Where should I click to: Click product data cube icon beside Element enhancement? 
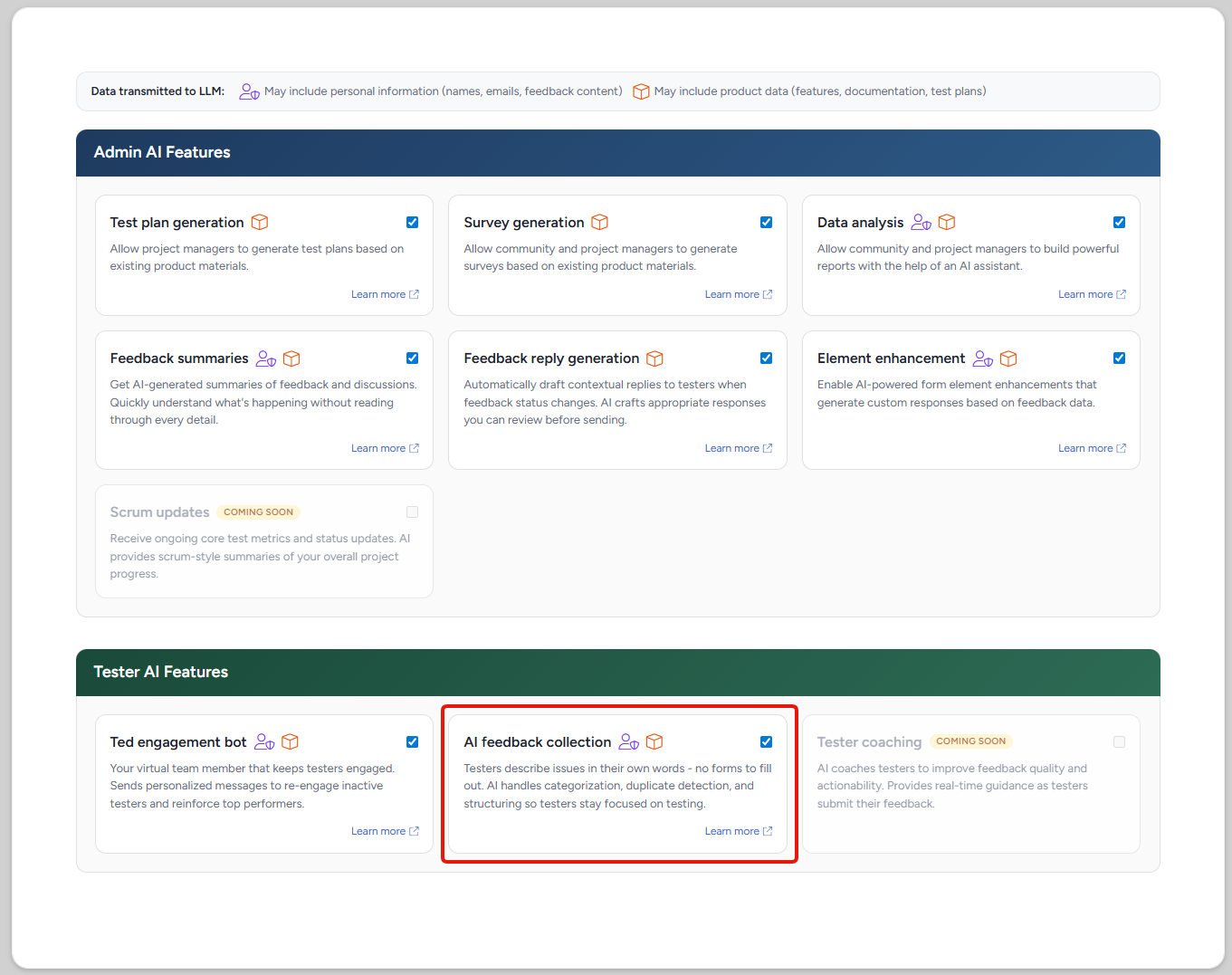(x=1008, y=358)
